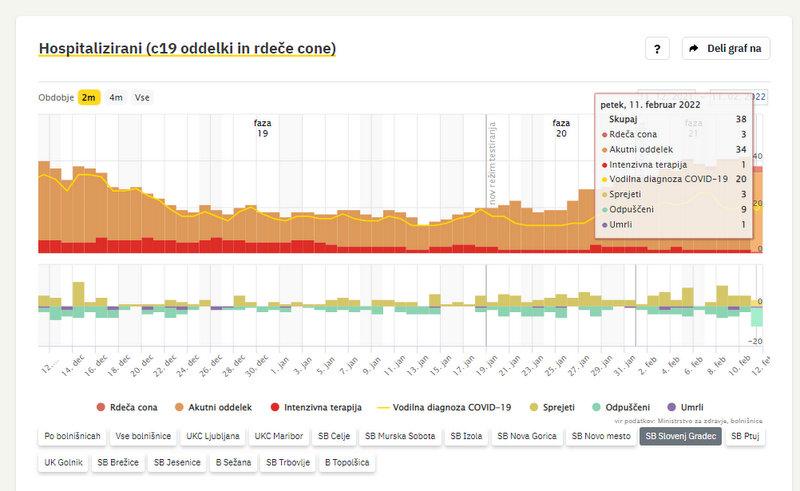Hide Intenzivna terapija legend series

pyautogui.click(x=315, y=408)
